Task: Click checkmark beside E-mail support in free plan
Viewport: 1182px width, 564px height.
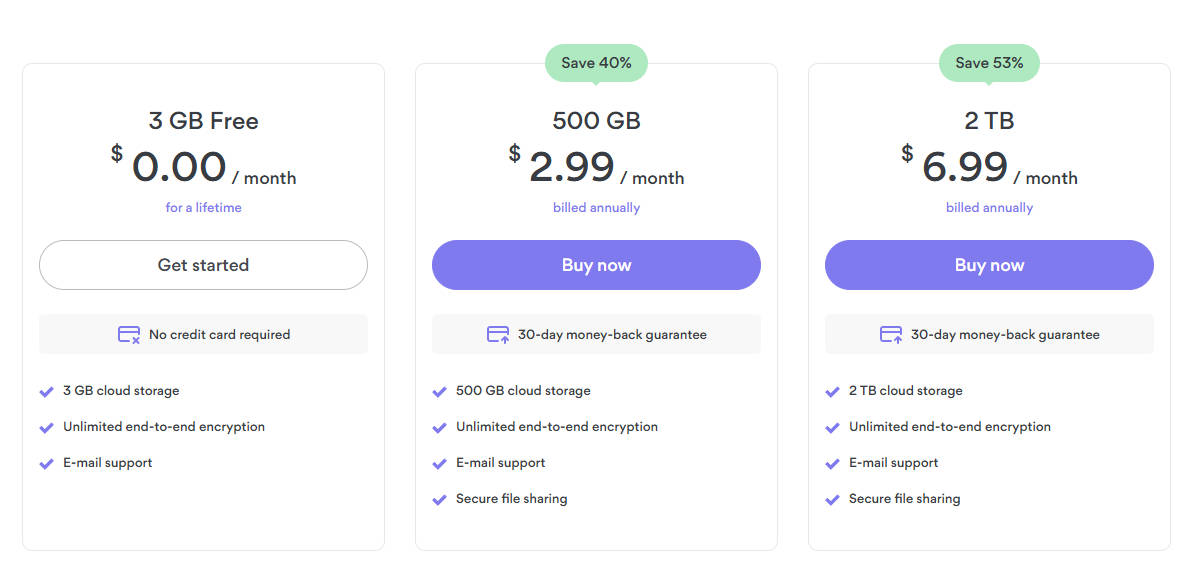Action: [x=47, y=464]
